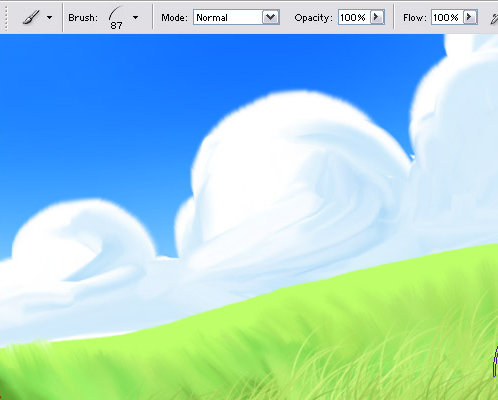Click the "Opacity:" label

(313, 18)
